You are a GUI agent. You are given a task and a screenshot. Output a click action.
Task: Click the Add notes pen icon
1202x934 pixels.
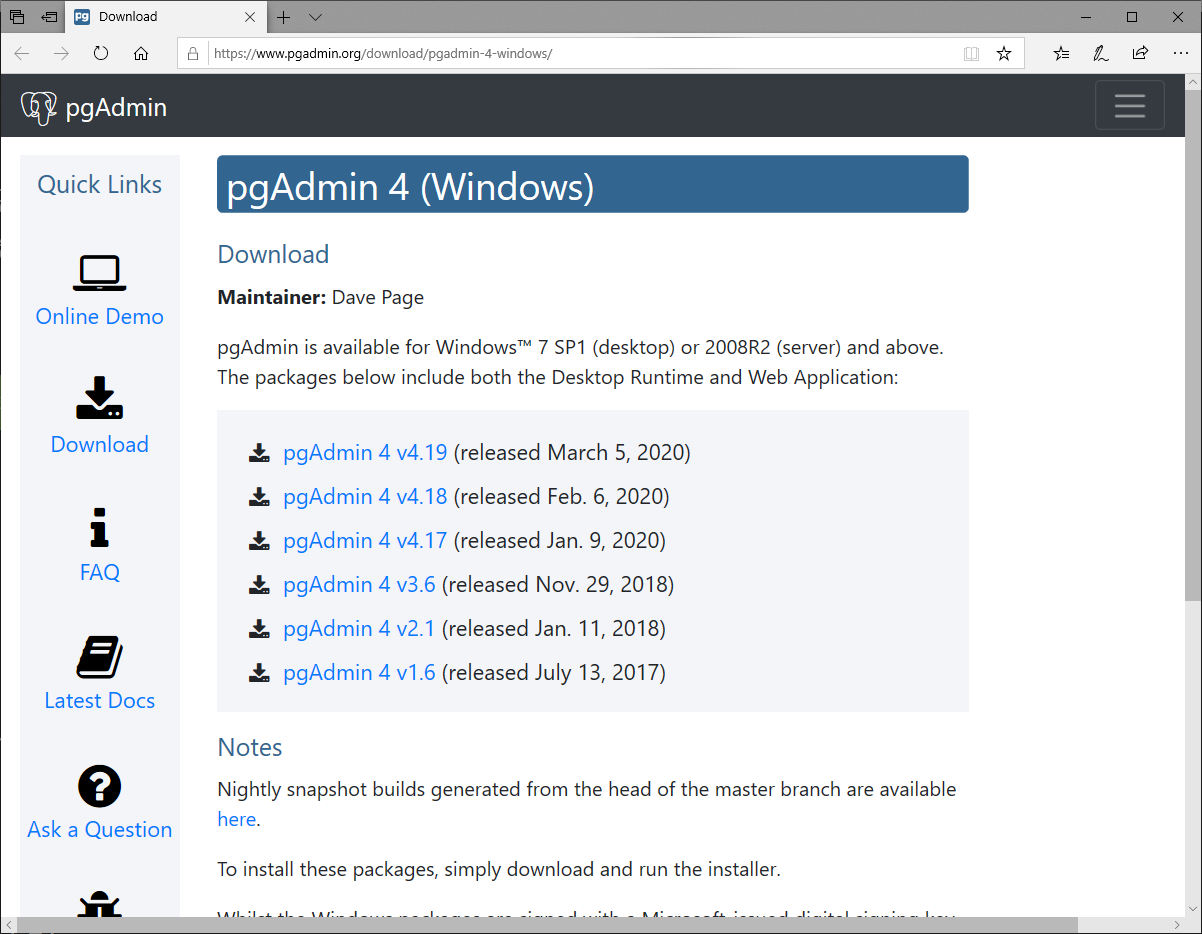[1101, 53]
